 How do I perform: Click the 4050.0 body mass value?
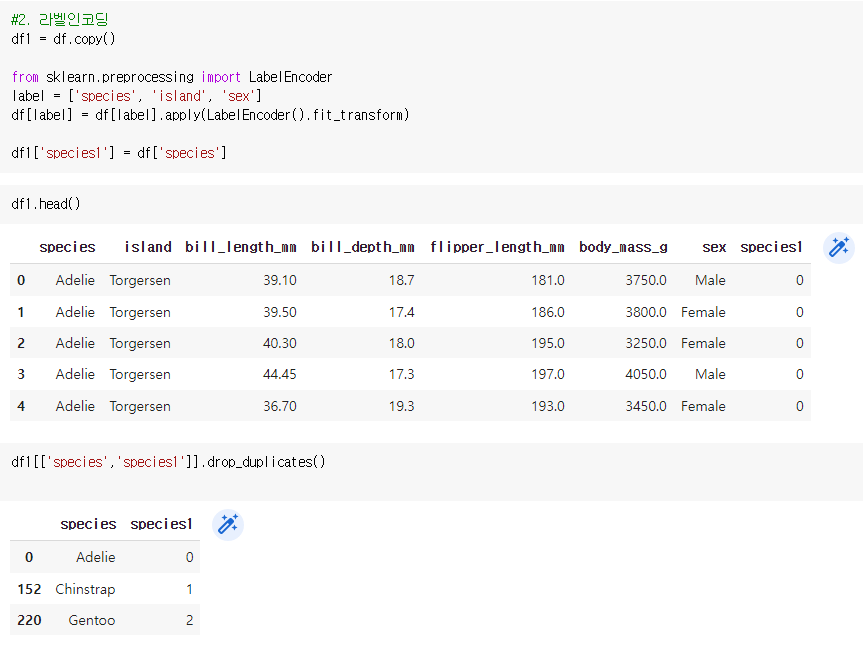646,374
